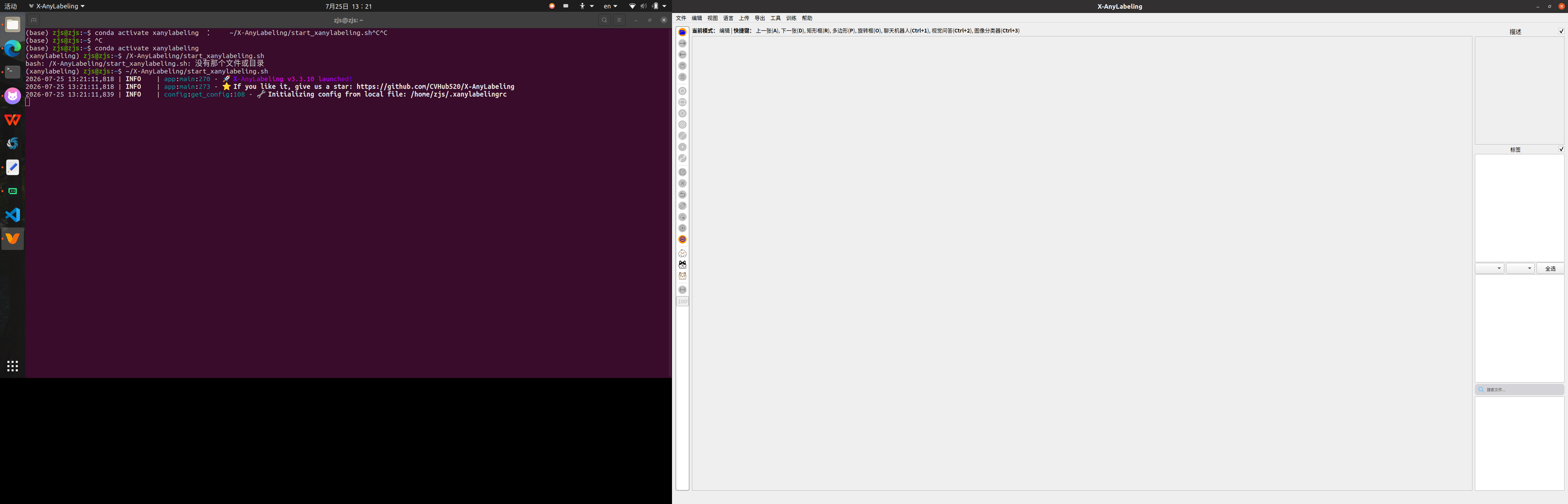
Task: Click the Run all images play icon
Action: pos(682,228)
